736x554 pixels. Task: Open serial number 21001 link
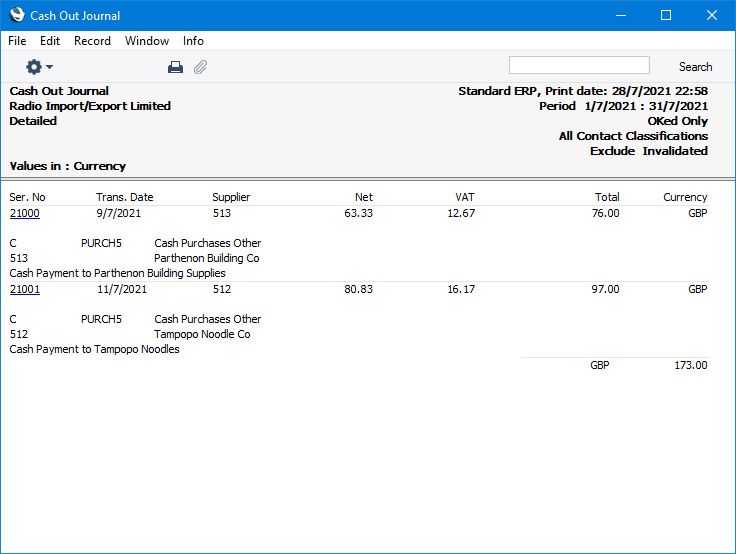(25, 289)
